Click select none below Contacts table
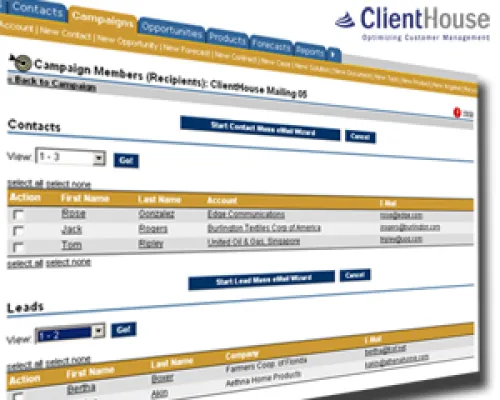Viewport: 500px width, 400px height. click(68, 263)
